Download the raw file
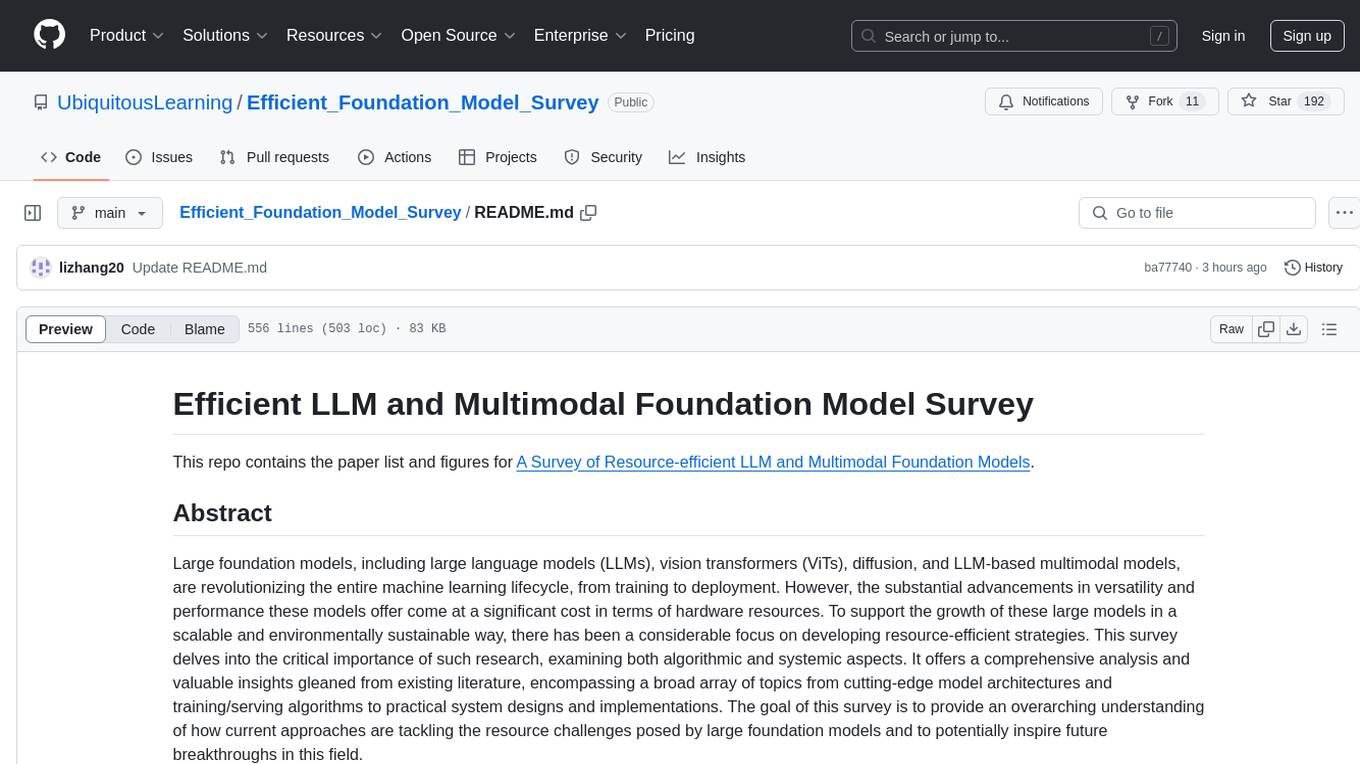Image resolution: width=1360 pixels, height=764 pixels. pyautogui.click(x=1293, y=329)
